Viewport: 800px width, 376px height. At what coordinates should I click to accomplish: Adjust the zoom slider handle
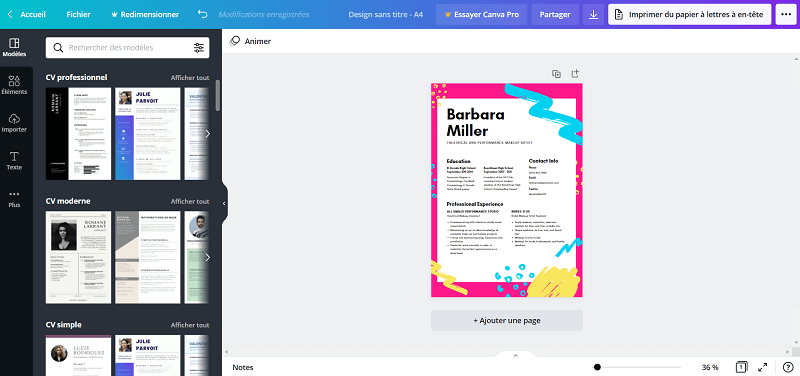tap(597, 367)
